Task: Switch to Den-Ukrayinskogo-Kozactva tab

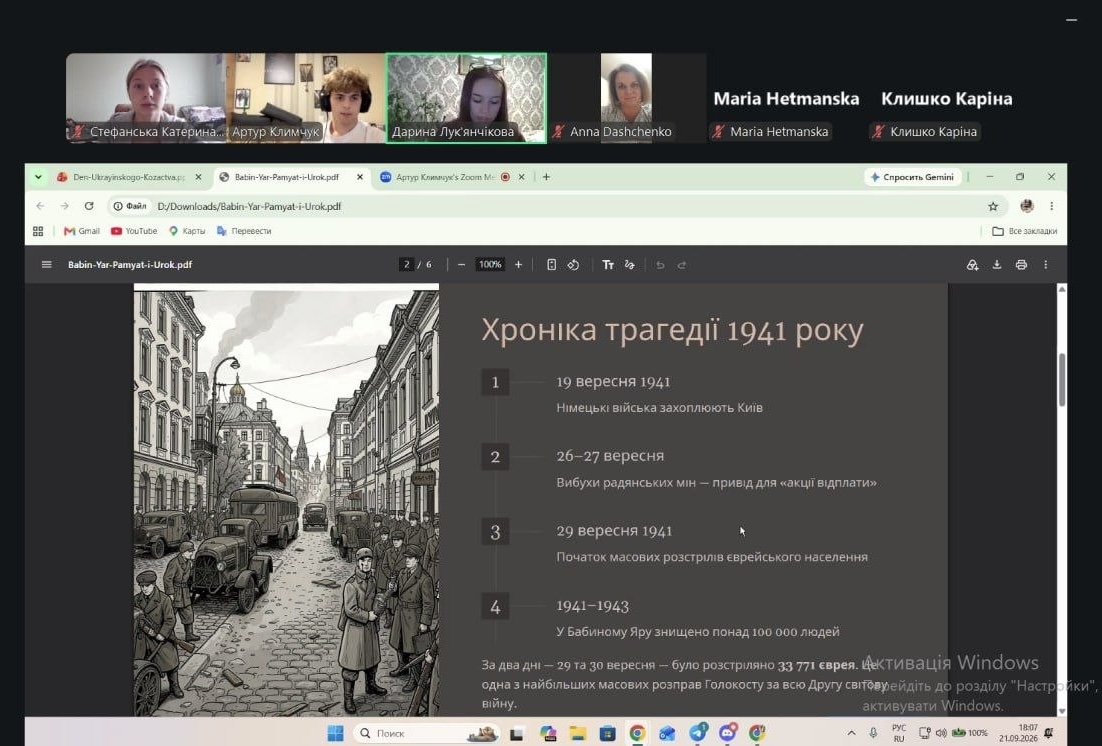Action: point(129,177)
